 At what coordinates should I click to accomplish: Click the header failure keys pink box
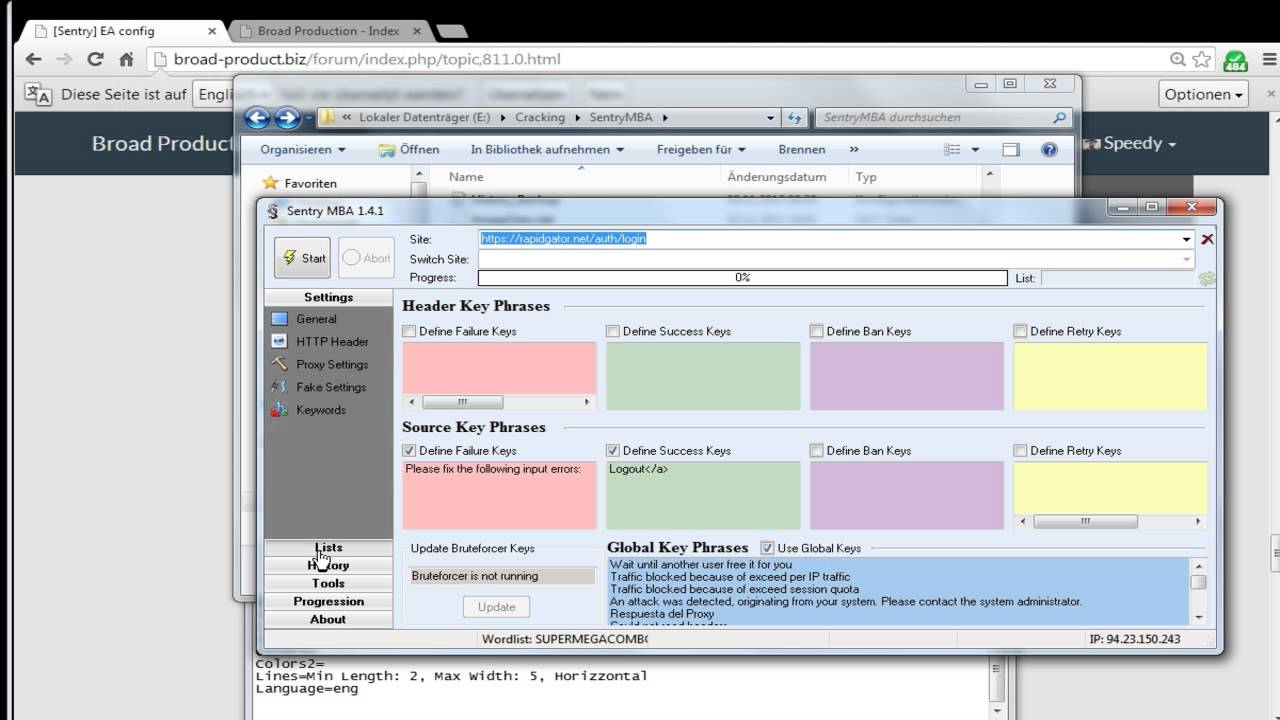click(499, 368)
